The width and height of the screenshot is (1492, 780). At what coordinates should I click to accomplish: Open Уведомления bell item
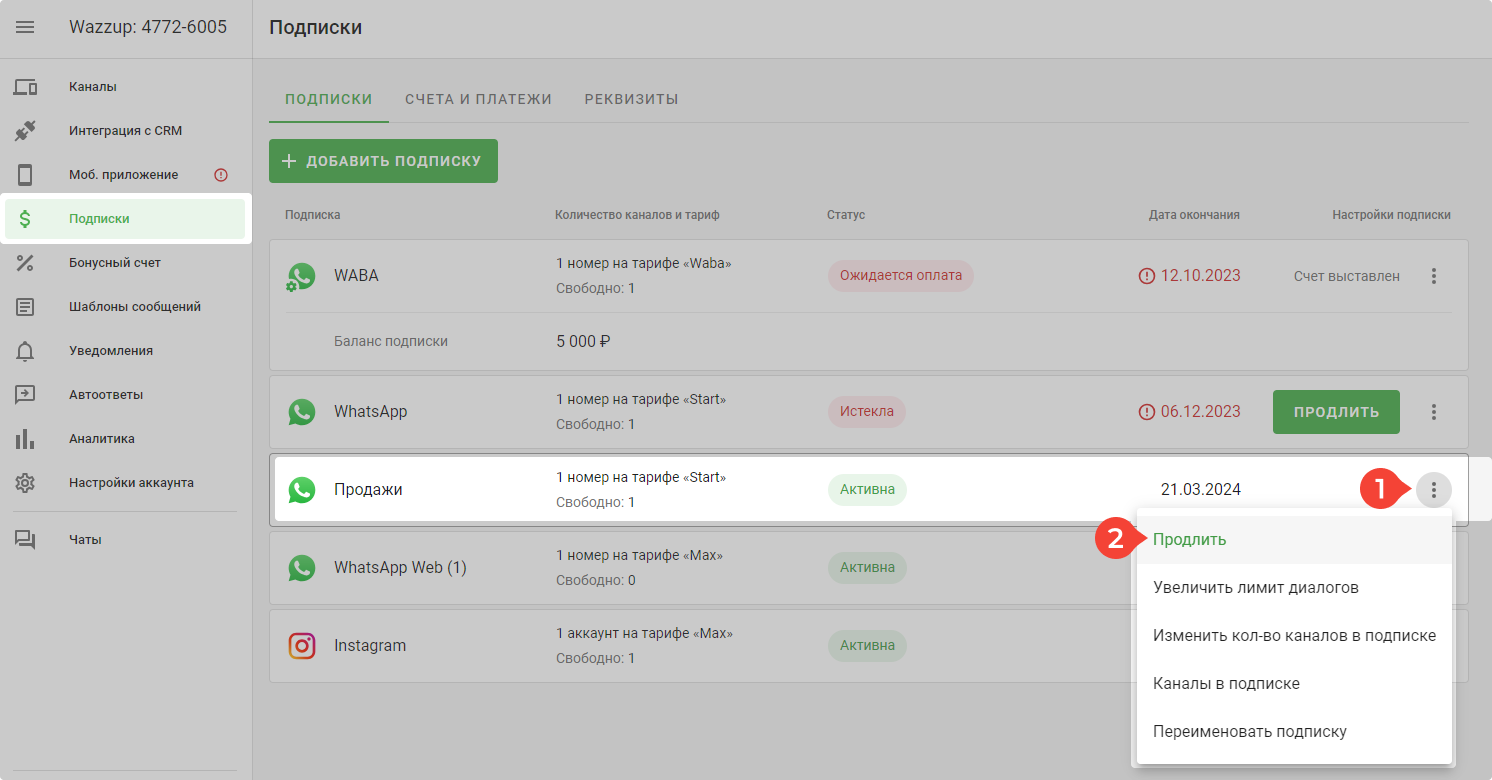110,351
